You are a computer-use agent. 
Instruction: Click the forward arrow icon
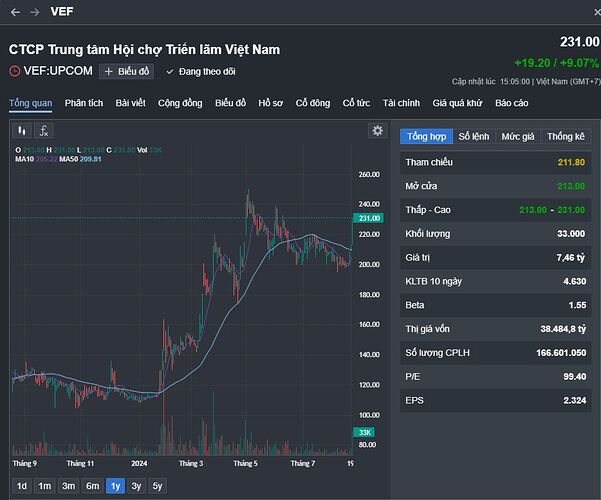[35, 12]
